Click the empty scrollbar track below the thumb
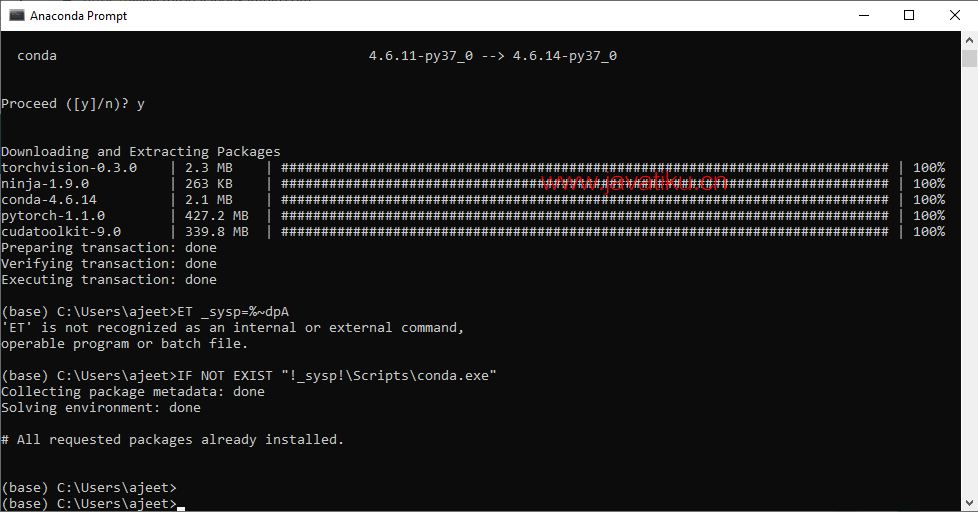The width and height of the screenshot is (978, 512). point(969,281)
